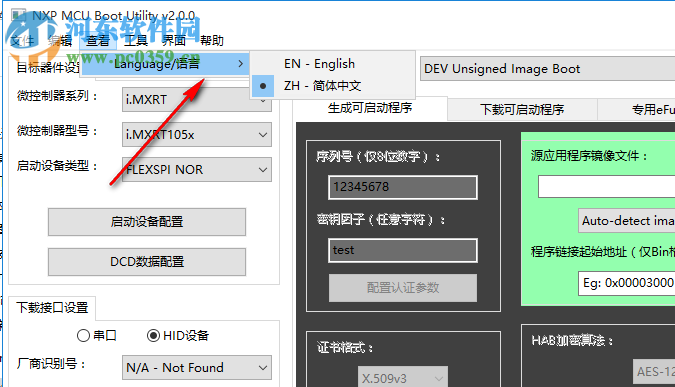Open the 编辑 menu
This screenshot has height=387, width=675.
coord(60,41)
